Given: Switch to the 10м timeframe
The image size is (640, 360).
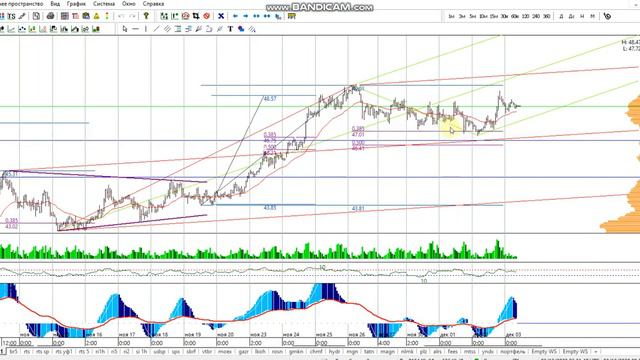Looking at the screenshot, I should tap(483, 16).
